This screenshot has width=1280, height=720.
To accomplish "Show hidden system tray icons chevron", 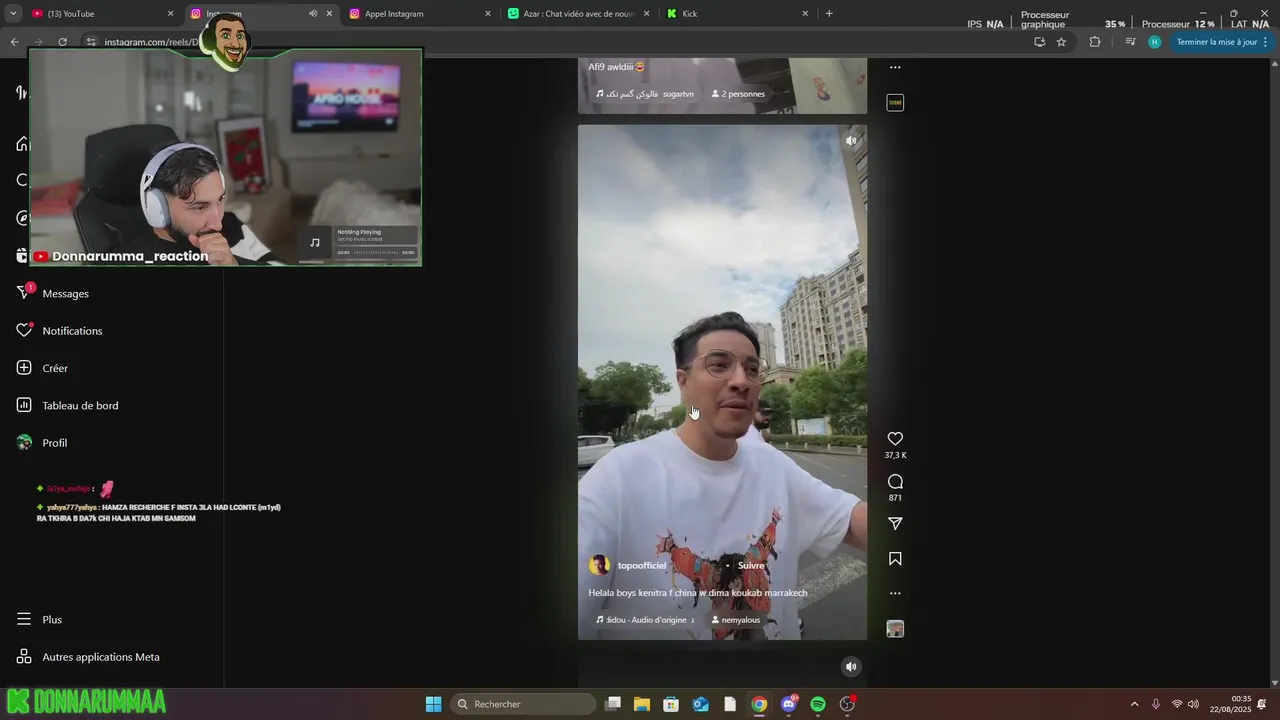I will (1134, 705).
